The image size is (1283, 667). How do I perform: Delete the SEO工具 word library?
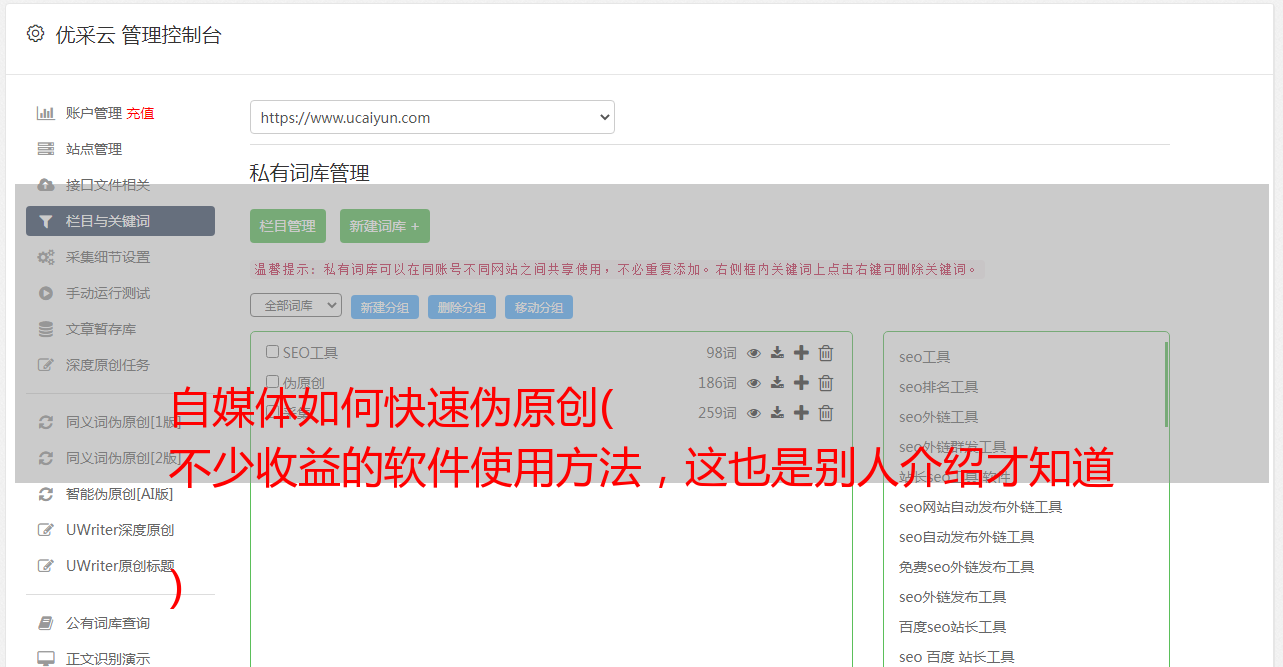[x=826, y=353]
